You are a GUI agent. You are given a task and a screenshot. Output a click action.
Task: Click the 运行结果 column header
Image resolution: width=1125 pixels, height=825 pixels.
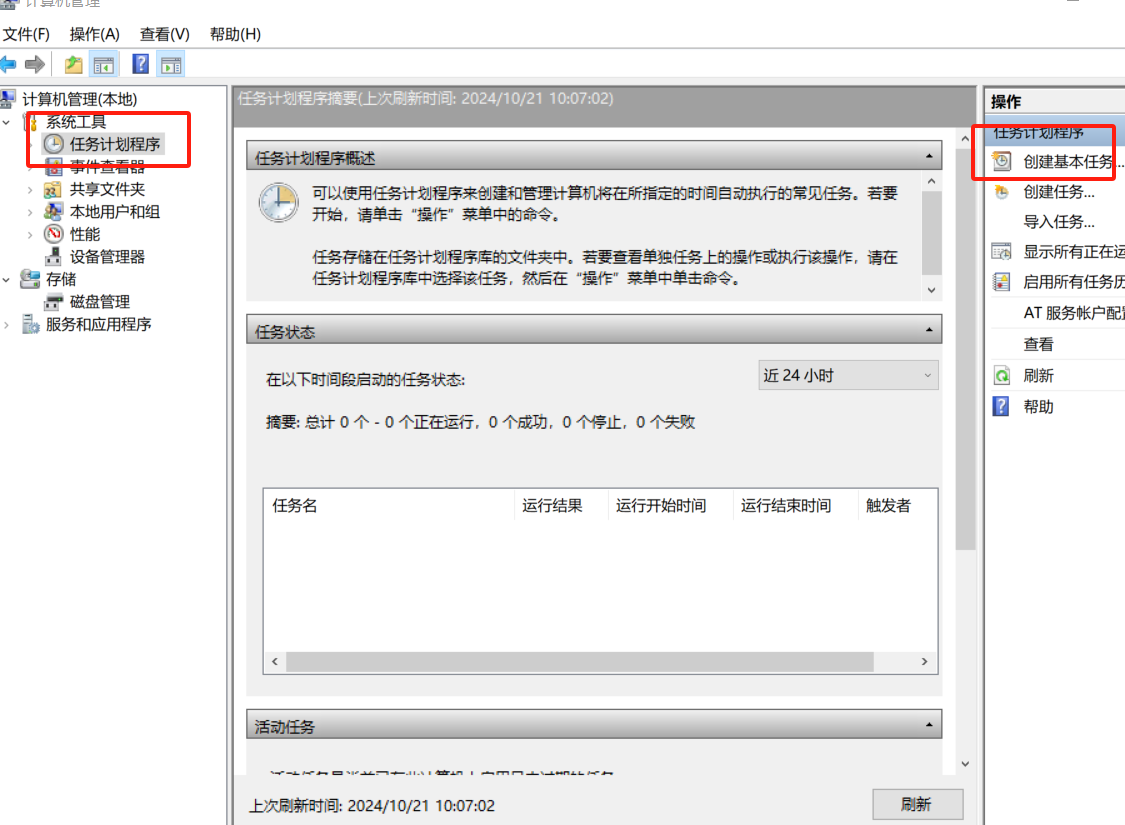(x=561, y=505)
